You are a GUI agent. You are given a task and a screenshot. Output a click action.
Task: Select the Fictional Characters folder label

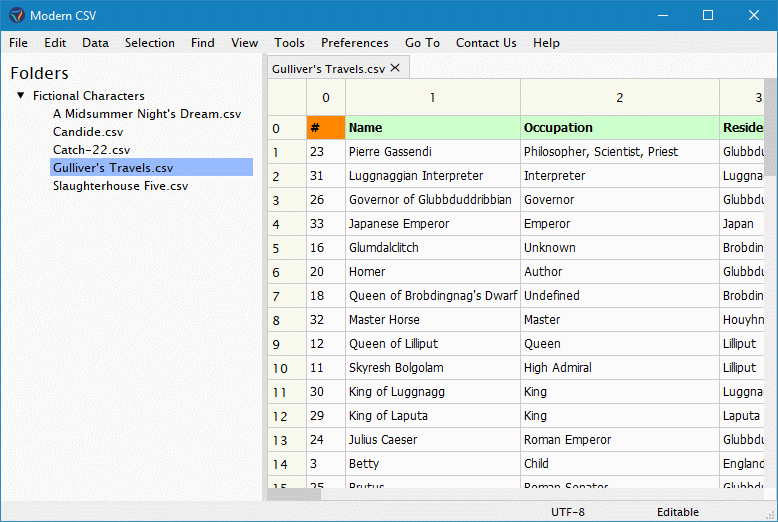[x=89, y=95]
